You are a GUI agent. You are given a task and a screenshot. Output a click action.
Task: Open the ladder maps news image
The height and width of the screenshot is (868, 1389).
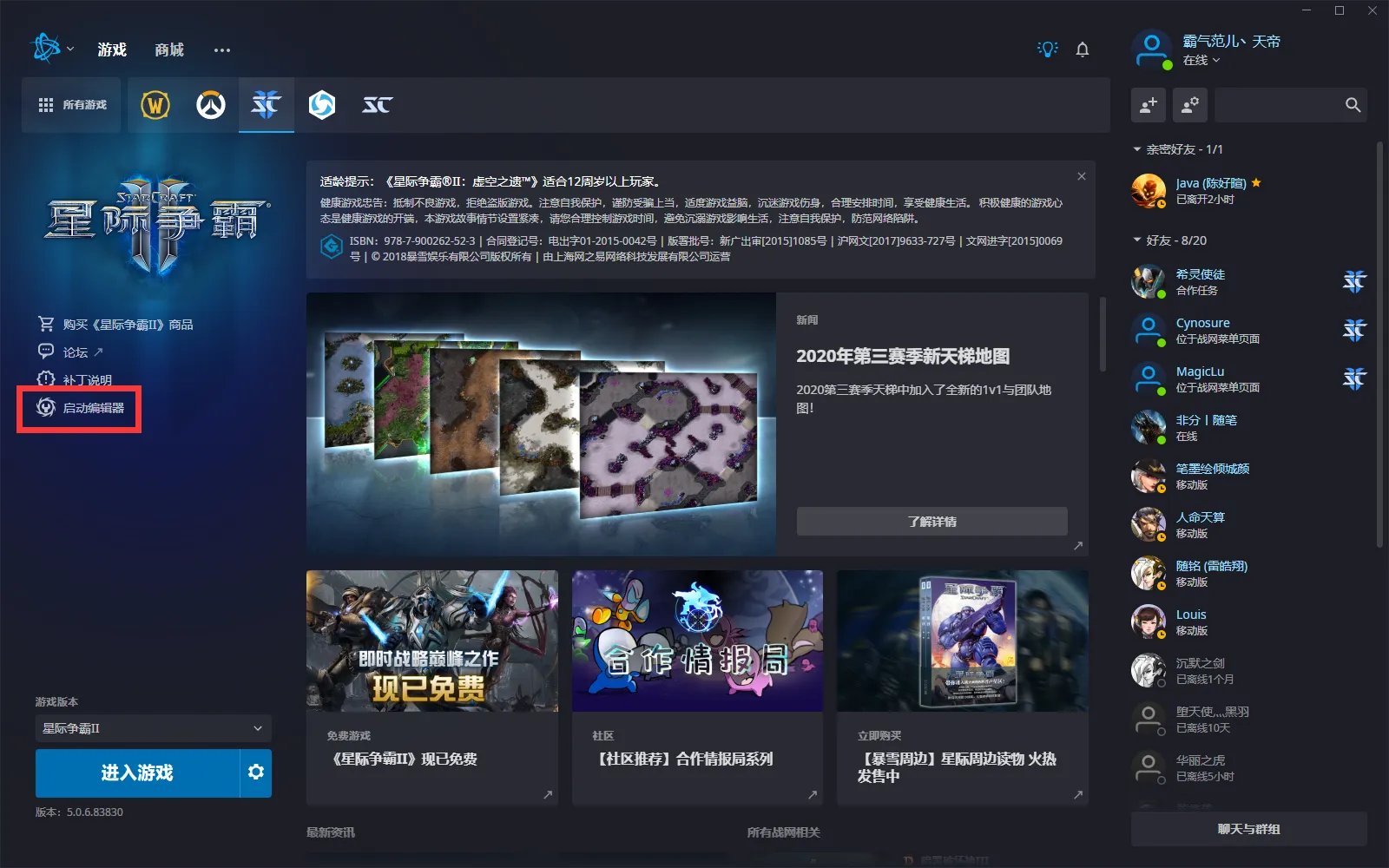click(x=541, y=424)
